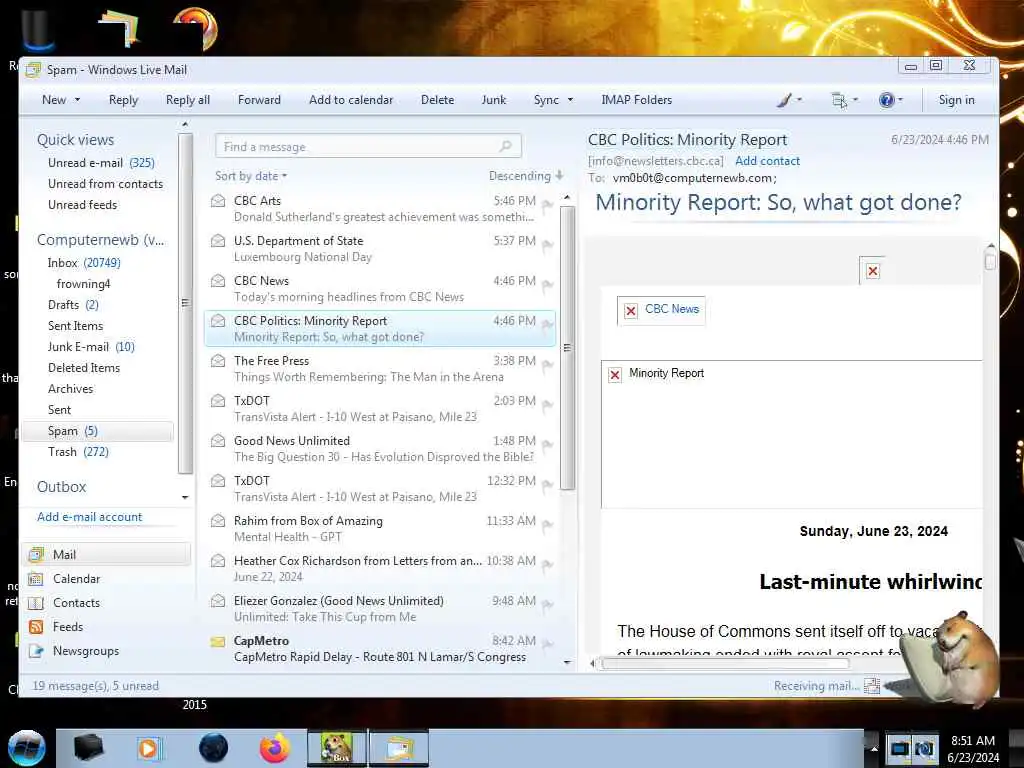Open media player taskbar icon
The height and width of the screenshot is (768, 1024).
pyautogui.click(x=149, y=748)
